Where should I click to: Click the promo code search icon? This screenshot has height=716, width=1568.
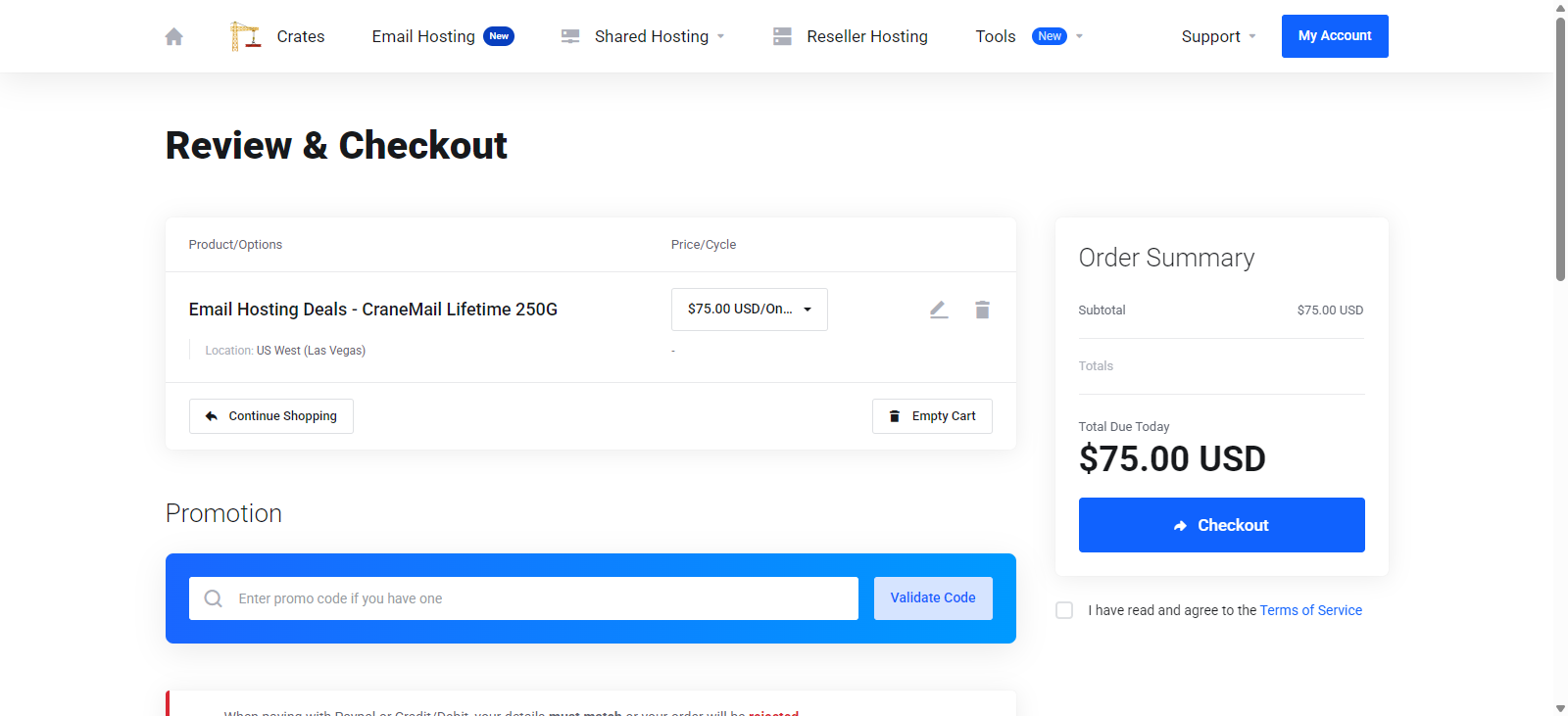click(213, 598)
